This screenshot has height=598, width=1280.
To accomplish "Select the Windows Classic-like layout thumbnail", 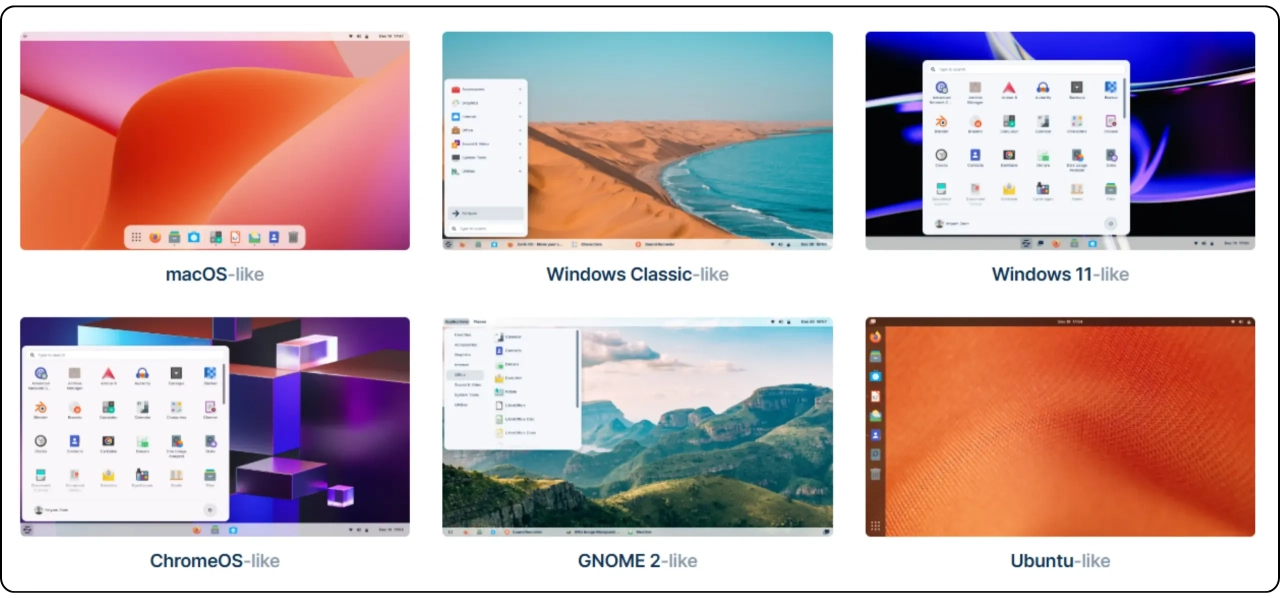I will coord(637,141).
